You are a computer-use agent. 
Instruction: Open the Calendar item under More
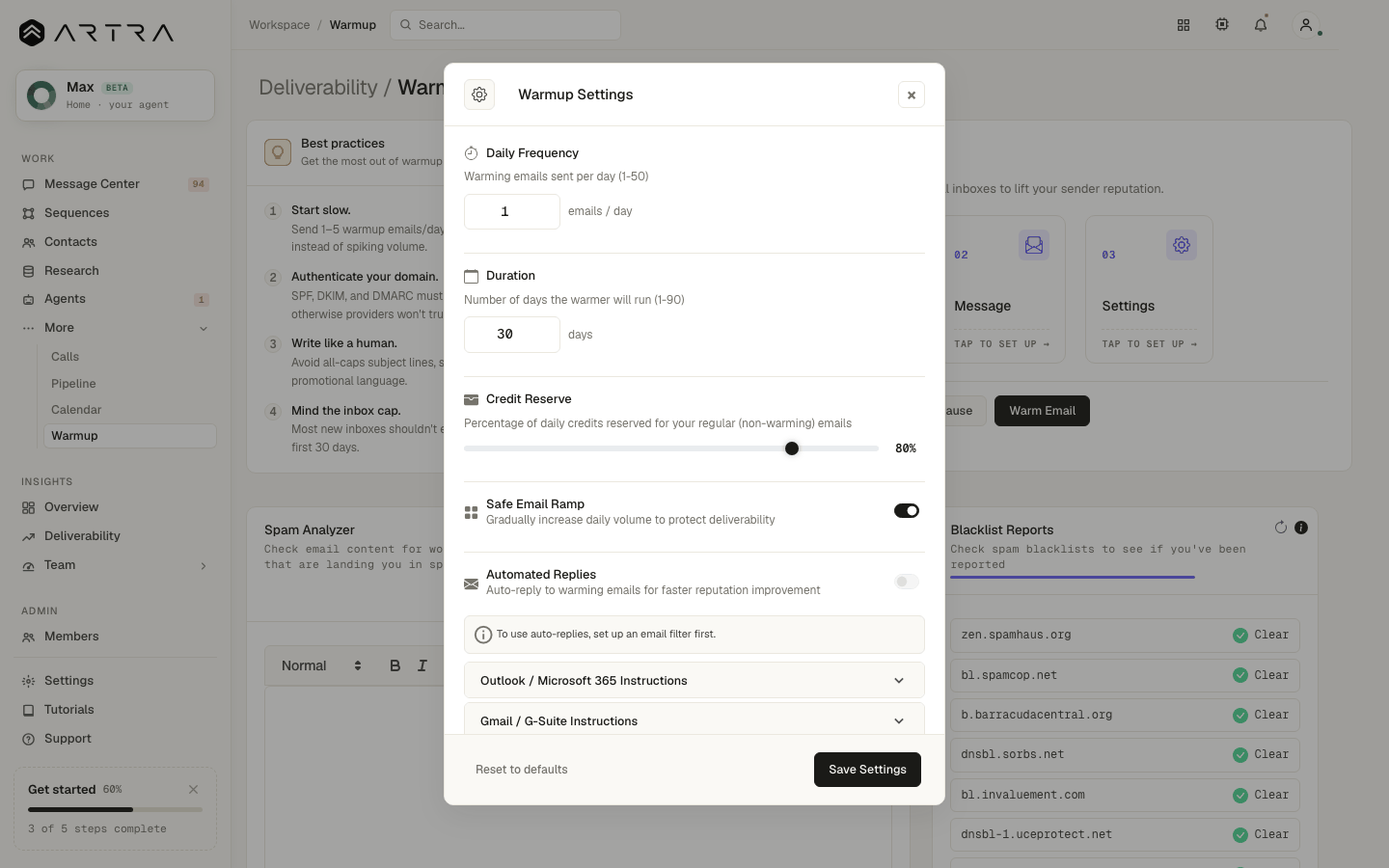pos(129,410)
